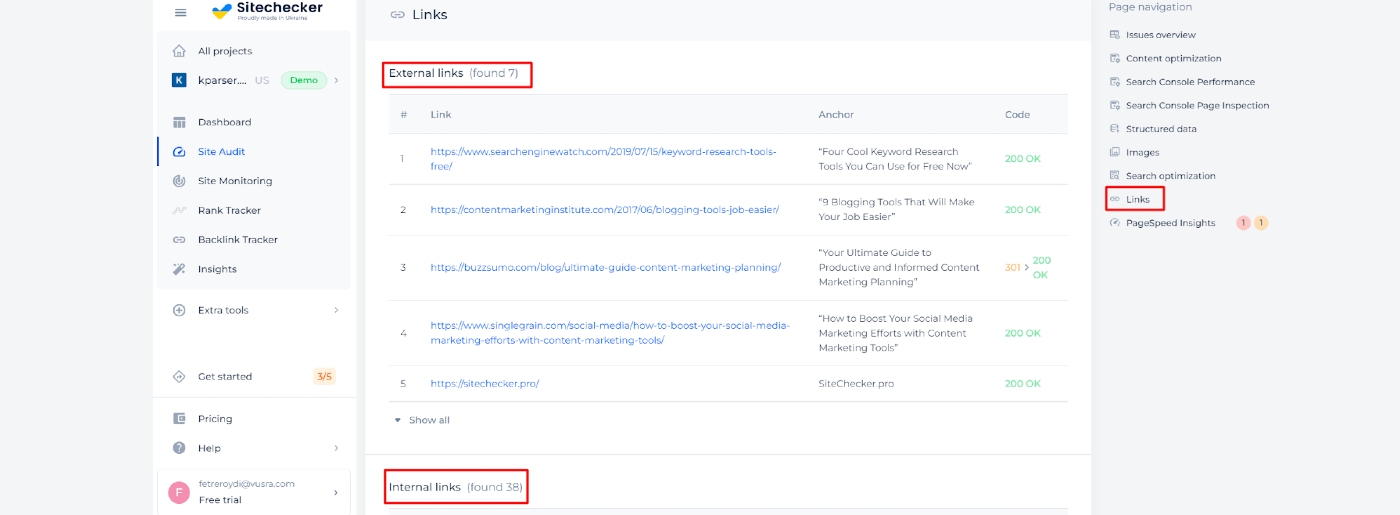Jump to Structured data section
The image size is (1400, 515).
tap(1160, 129)
